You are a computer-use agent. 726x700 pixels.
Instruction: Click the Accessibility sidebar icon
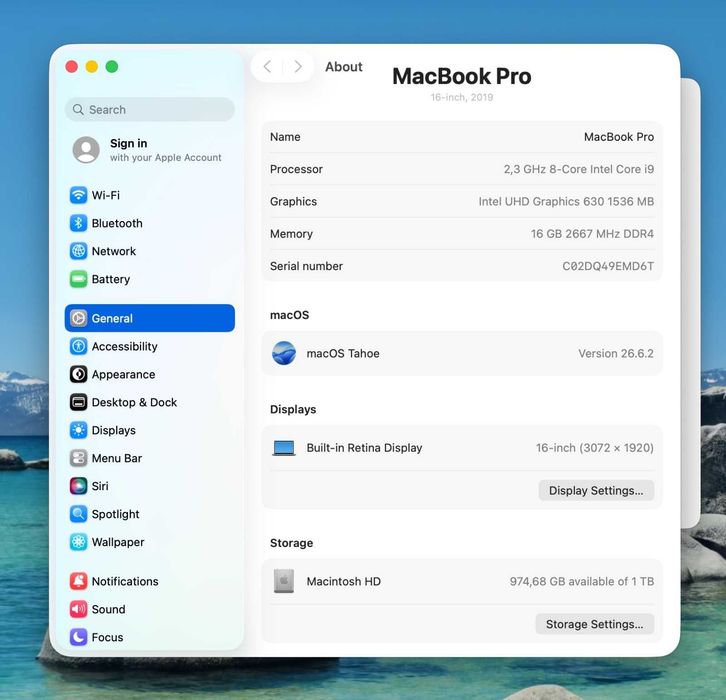click(x=78, y=346)
